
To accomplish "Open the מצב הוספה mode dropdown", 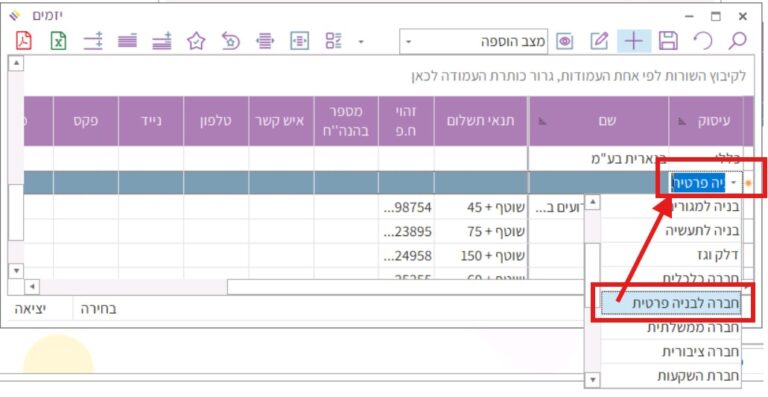I will 473,42.
